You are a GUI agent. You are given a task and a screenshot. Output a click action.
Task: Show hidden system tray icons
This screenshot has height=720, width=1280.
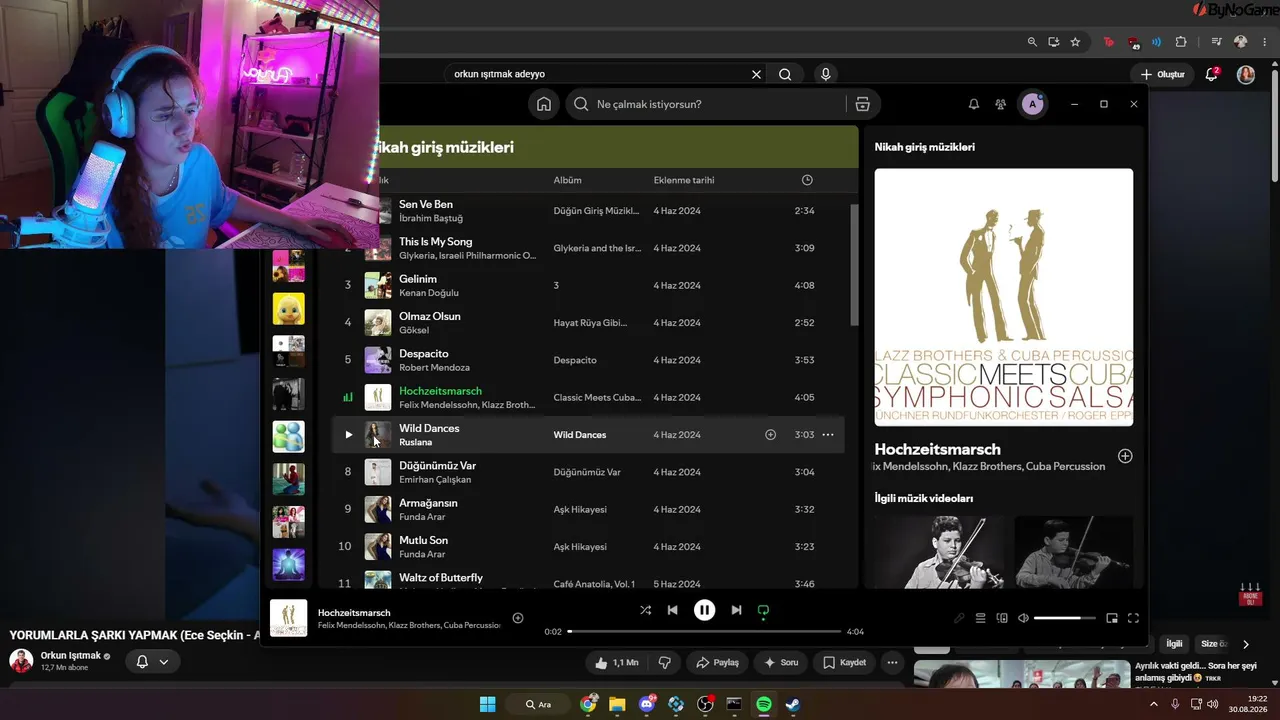point(1153,704)
